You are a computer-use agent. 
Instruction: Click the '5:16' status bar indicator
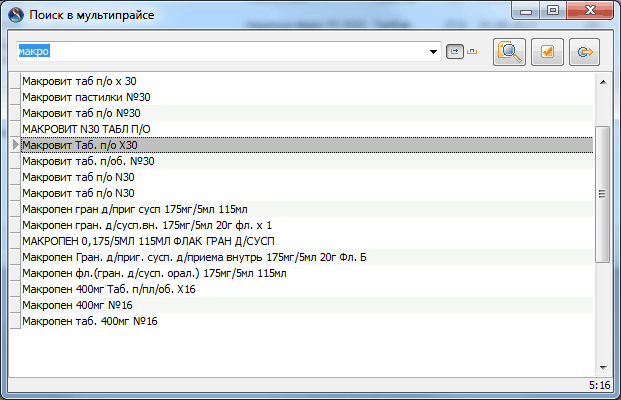point(599,385)
